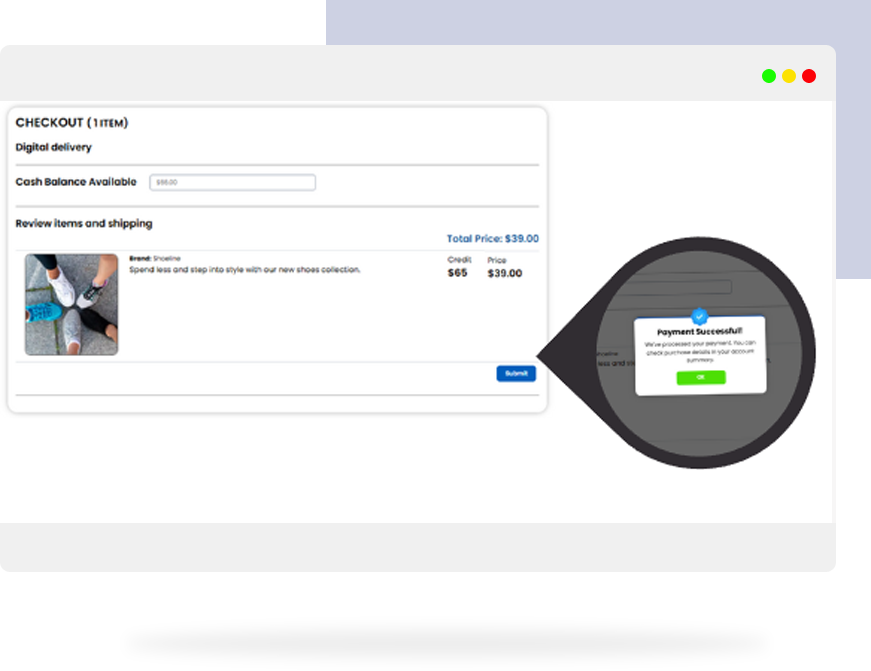Click the blue Submit button

pos(516,373)
